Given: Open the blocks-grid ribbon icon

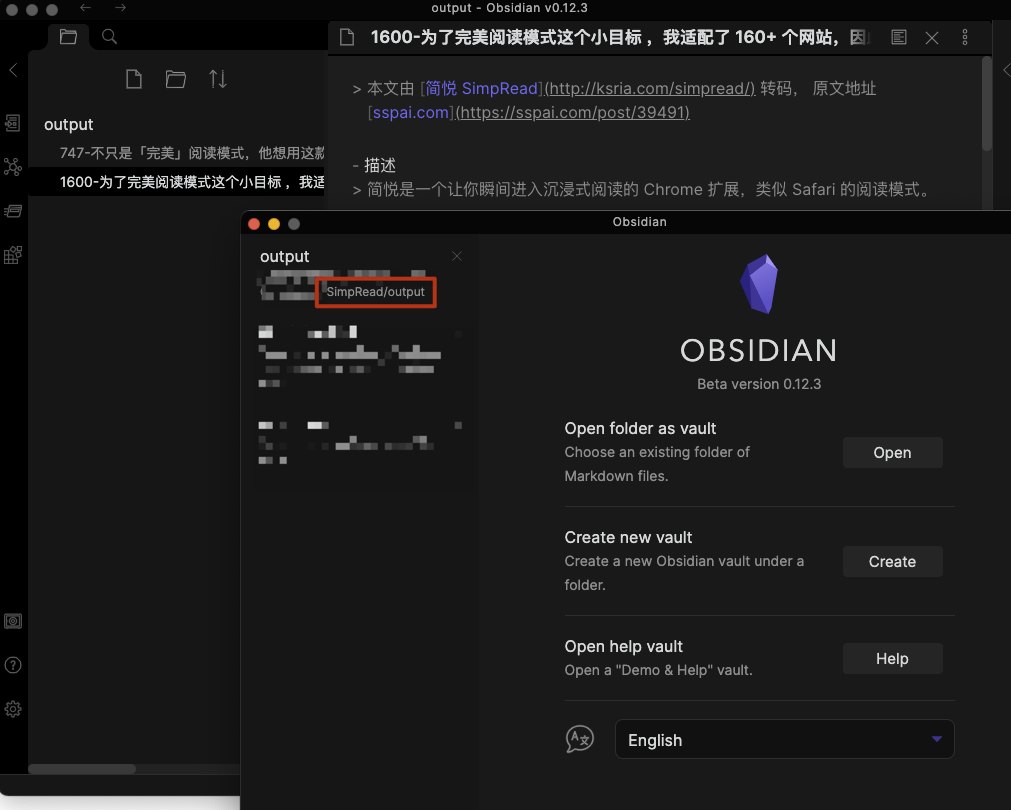Looking at the screenshot, I should tap(13, 255).
